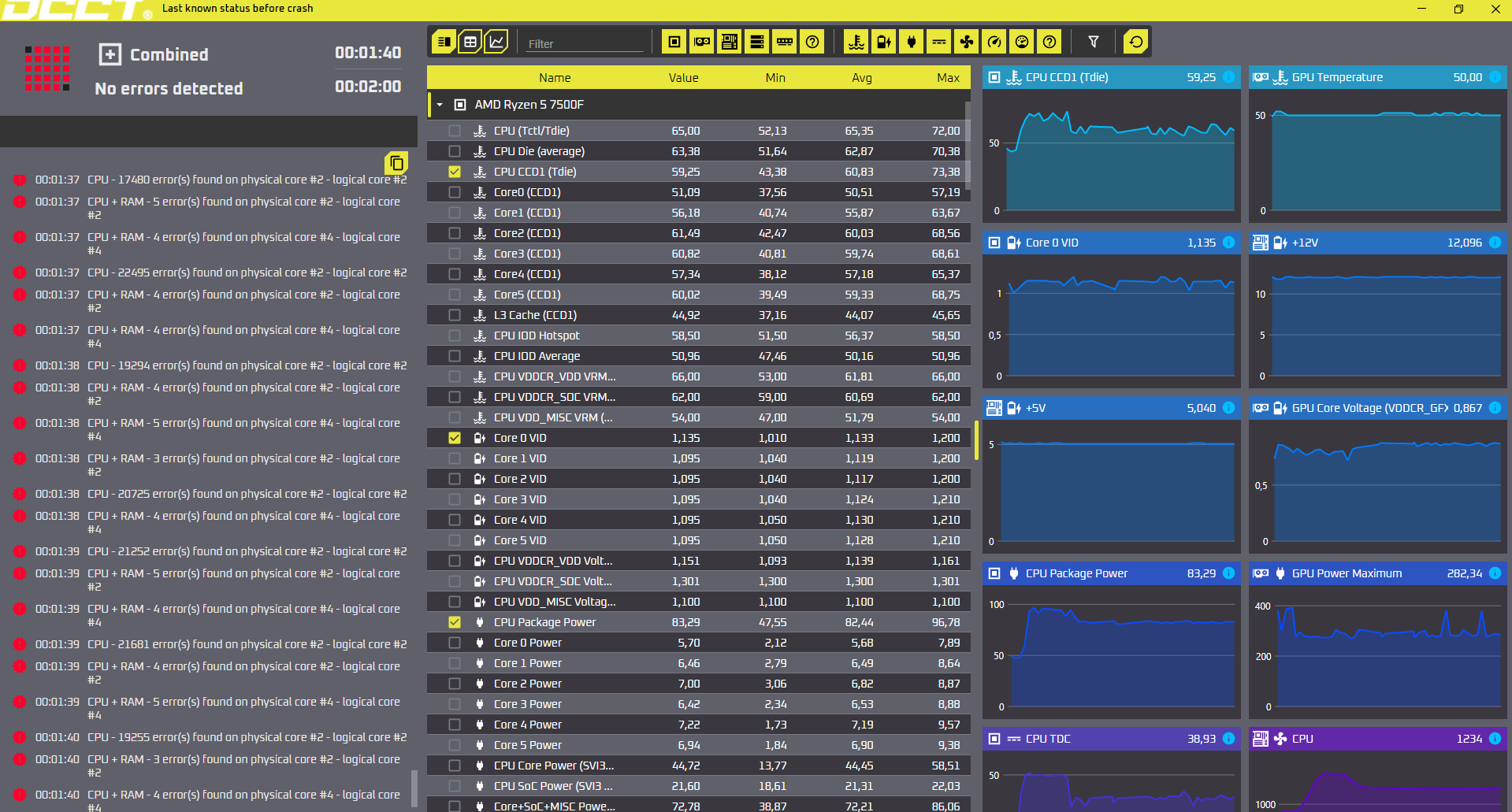Check the Core 1 Power checkbox
1512x812 pixels.
[x=455, y=663]
